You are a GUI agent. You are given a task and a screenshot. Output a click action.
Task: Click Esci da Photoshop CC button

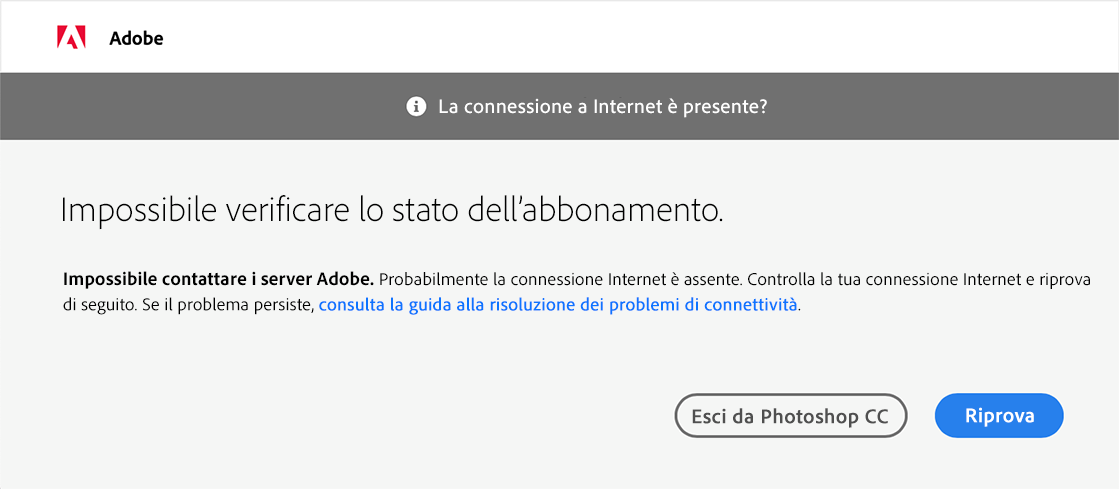pos(790,416)
